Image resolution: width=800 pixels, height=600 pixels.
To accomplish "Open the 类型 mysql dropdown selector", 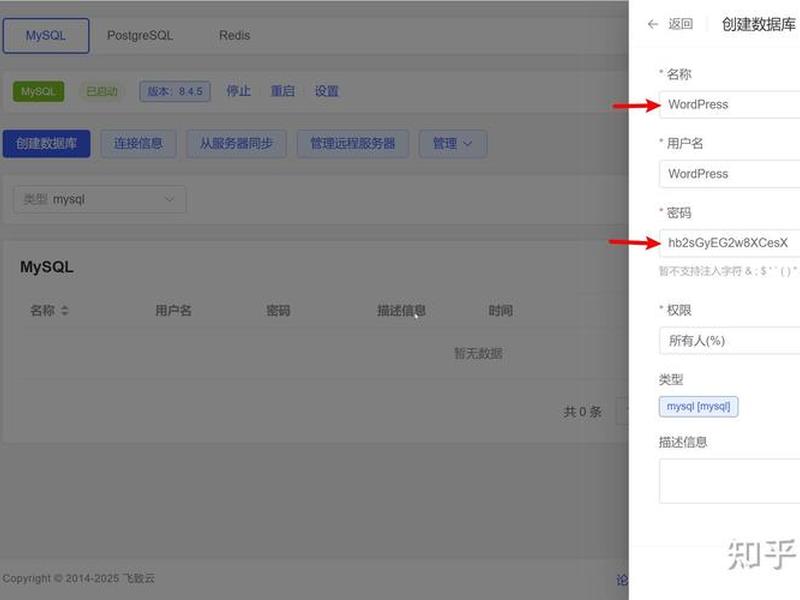I will [99, 199].
